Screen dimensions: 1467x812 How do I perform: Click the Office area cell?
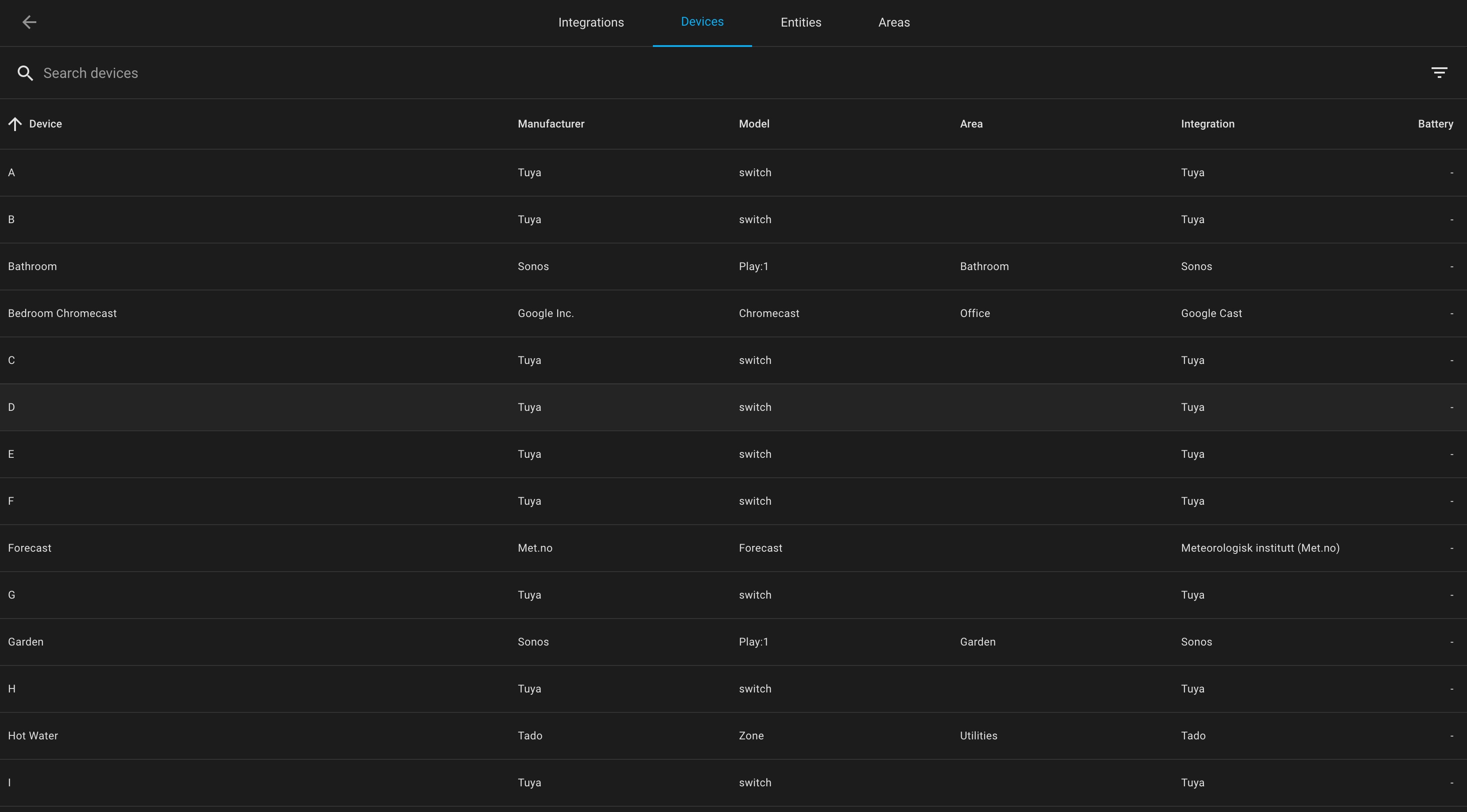pyautogui.click(x=974, y=313)
